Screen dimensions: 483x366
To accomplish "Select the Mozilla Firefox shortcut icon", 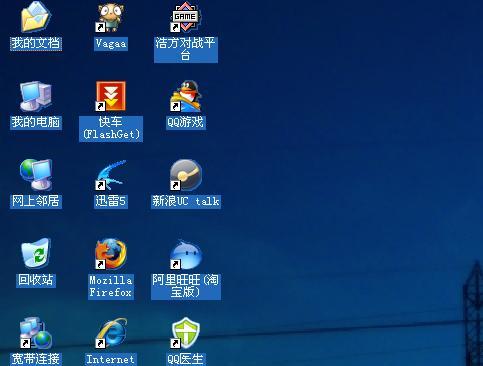I will [x=111, y=254].
